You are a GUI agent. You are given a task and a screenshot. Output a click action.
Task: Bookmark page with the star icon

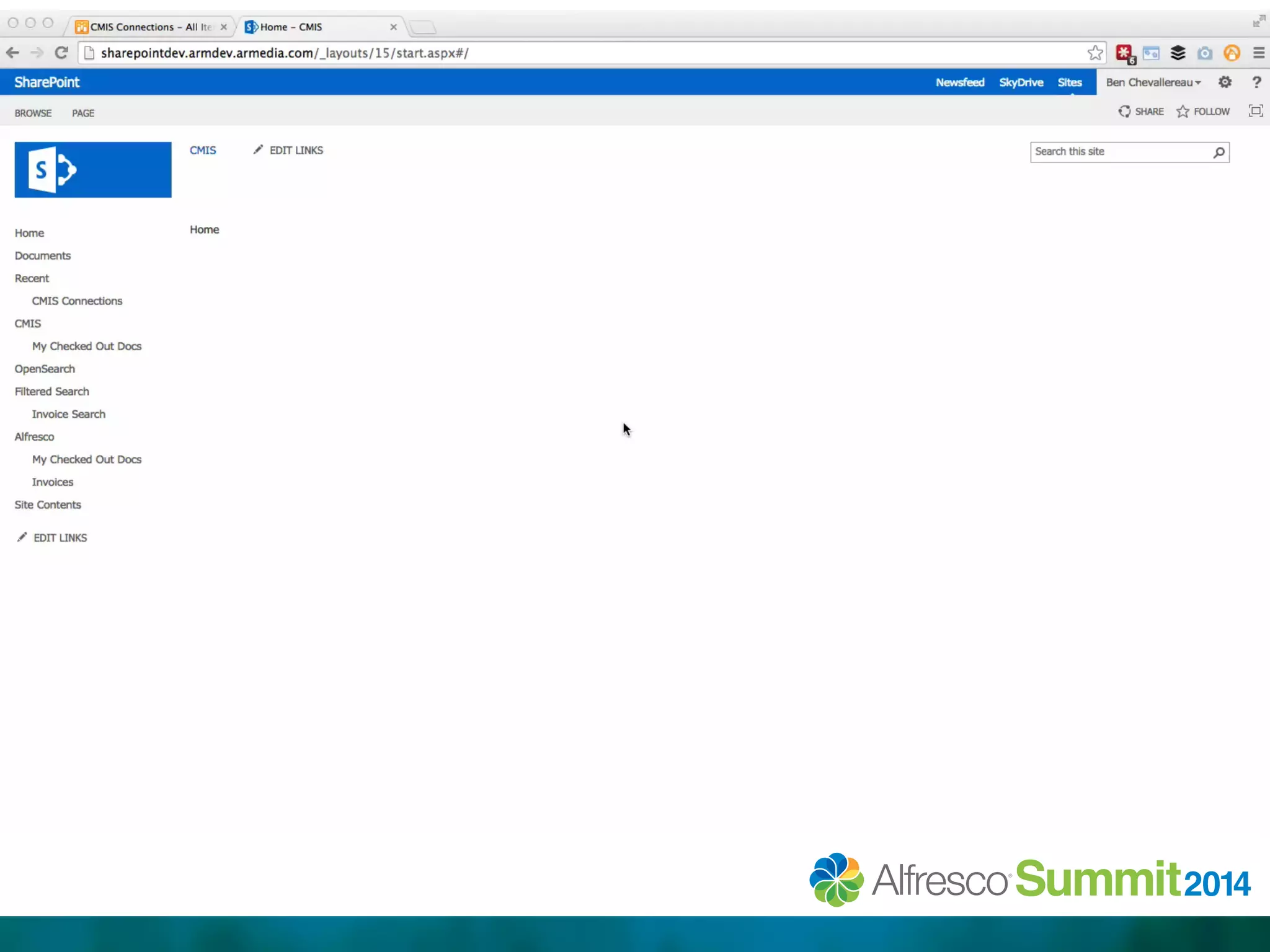tap(1095, 53)
